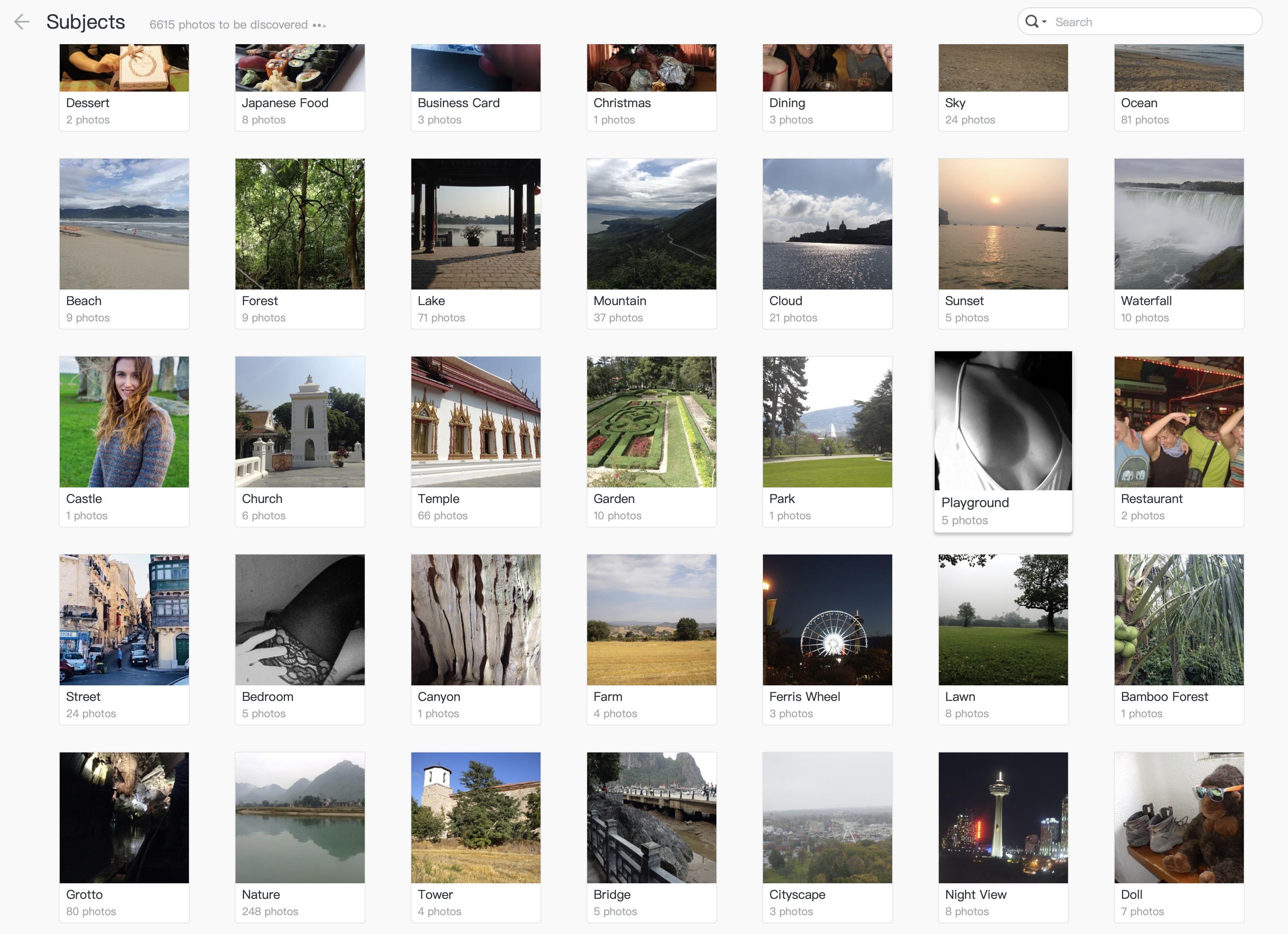Select the Sunset subject thumbnail
The width and height of the screenshot is (1288, 934).
(x=1003, y=224)
